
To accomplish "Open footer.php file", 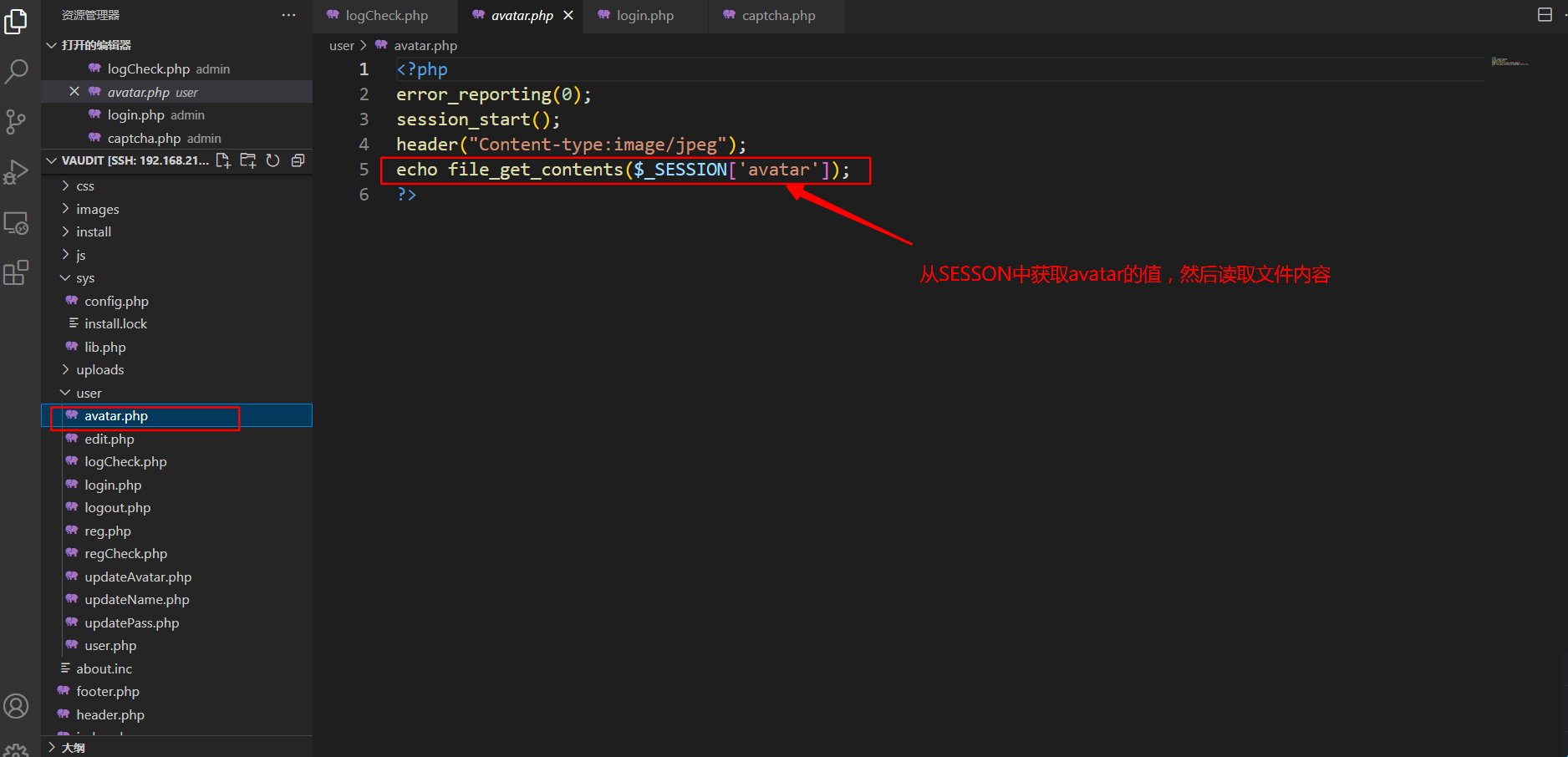I will coord(176,691).
